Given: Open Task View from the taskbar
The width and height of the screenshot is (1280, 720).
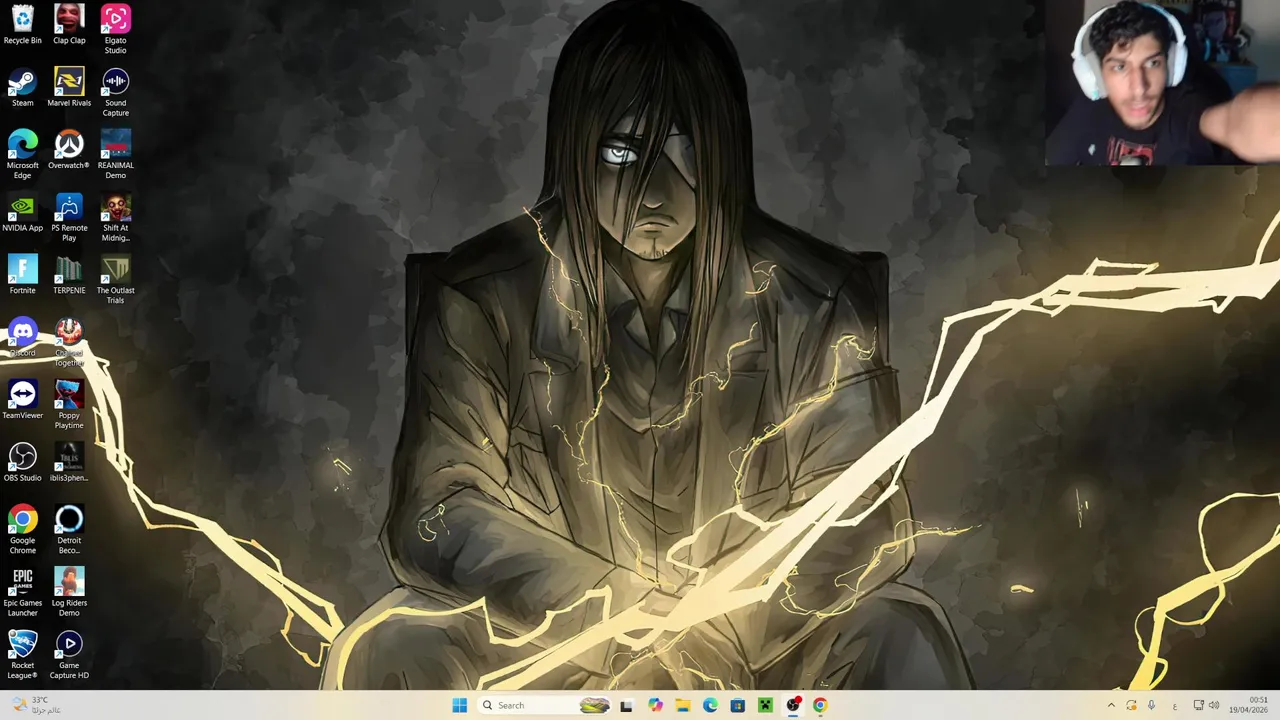Looking at the screenshot, I should [626, 705].
